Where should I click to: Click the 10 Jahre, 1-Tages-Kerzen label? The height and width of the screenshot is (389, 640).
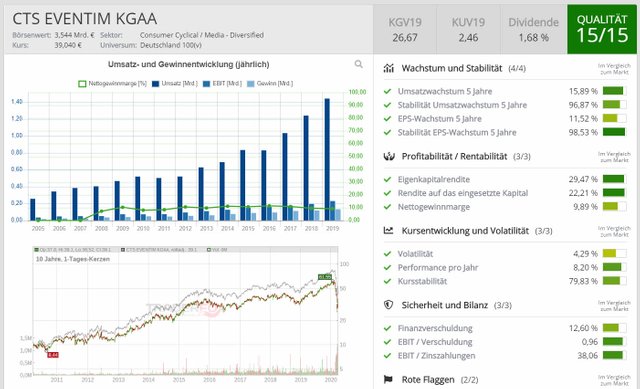(x=73, y=259)
